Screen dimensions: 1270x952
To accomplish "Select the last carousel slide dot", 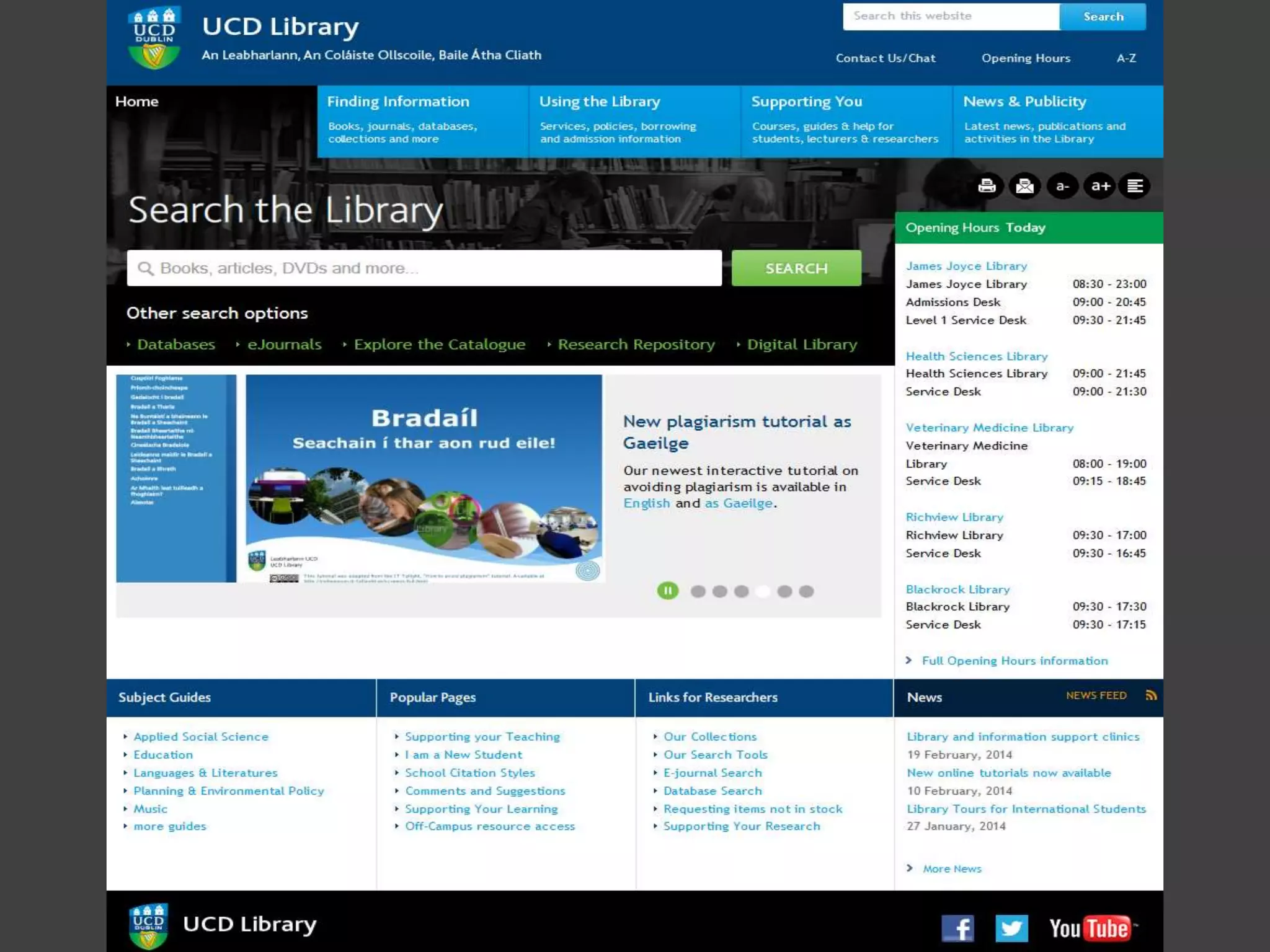I will 806,591.
